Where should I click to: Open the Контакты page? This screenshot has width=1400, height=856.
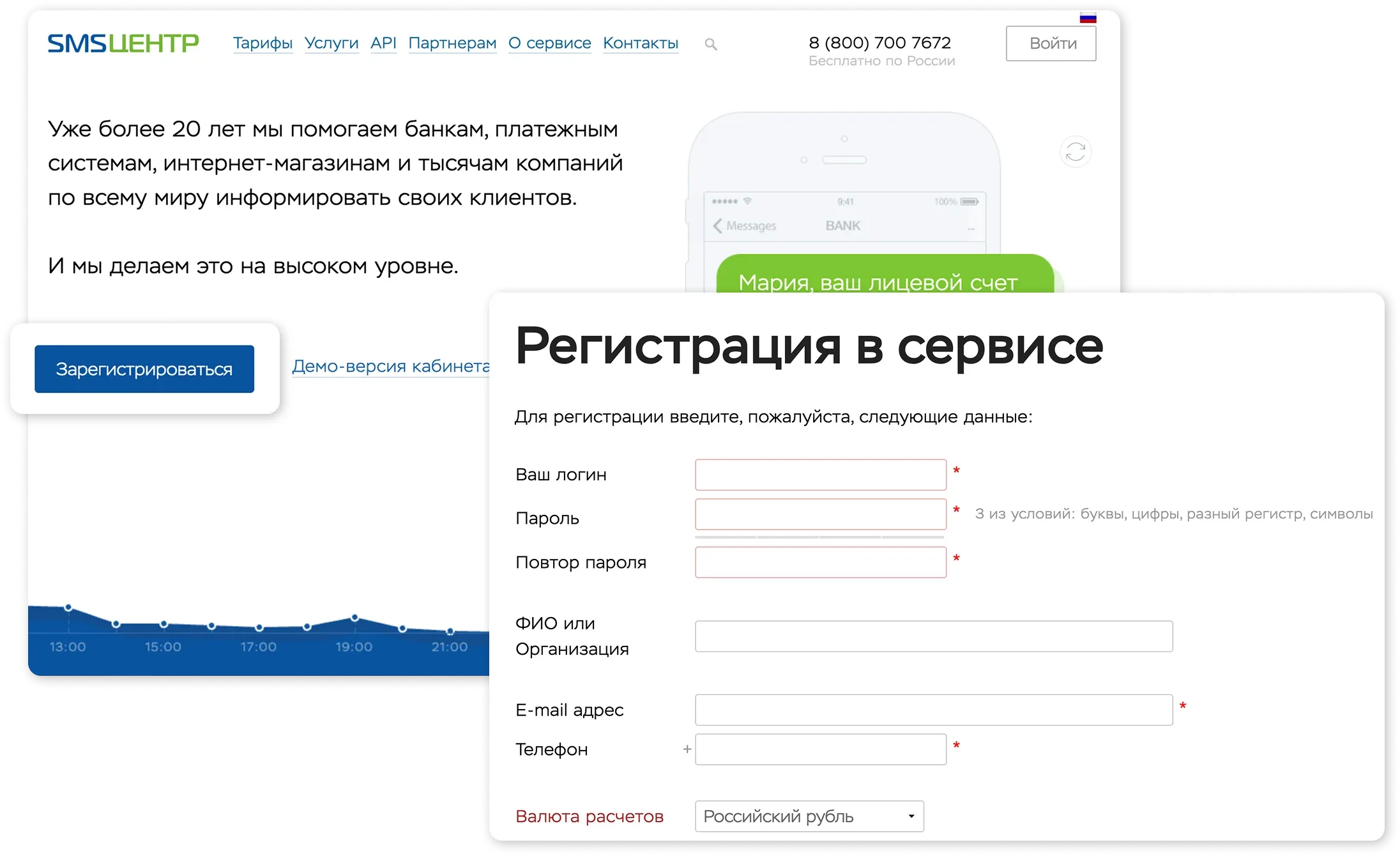pyautogui.click(x=641, y=43)
